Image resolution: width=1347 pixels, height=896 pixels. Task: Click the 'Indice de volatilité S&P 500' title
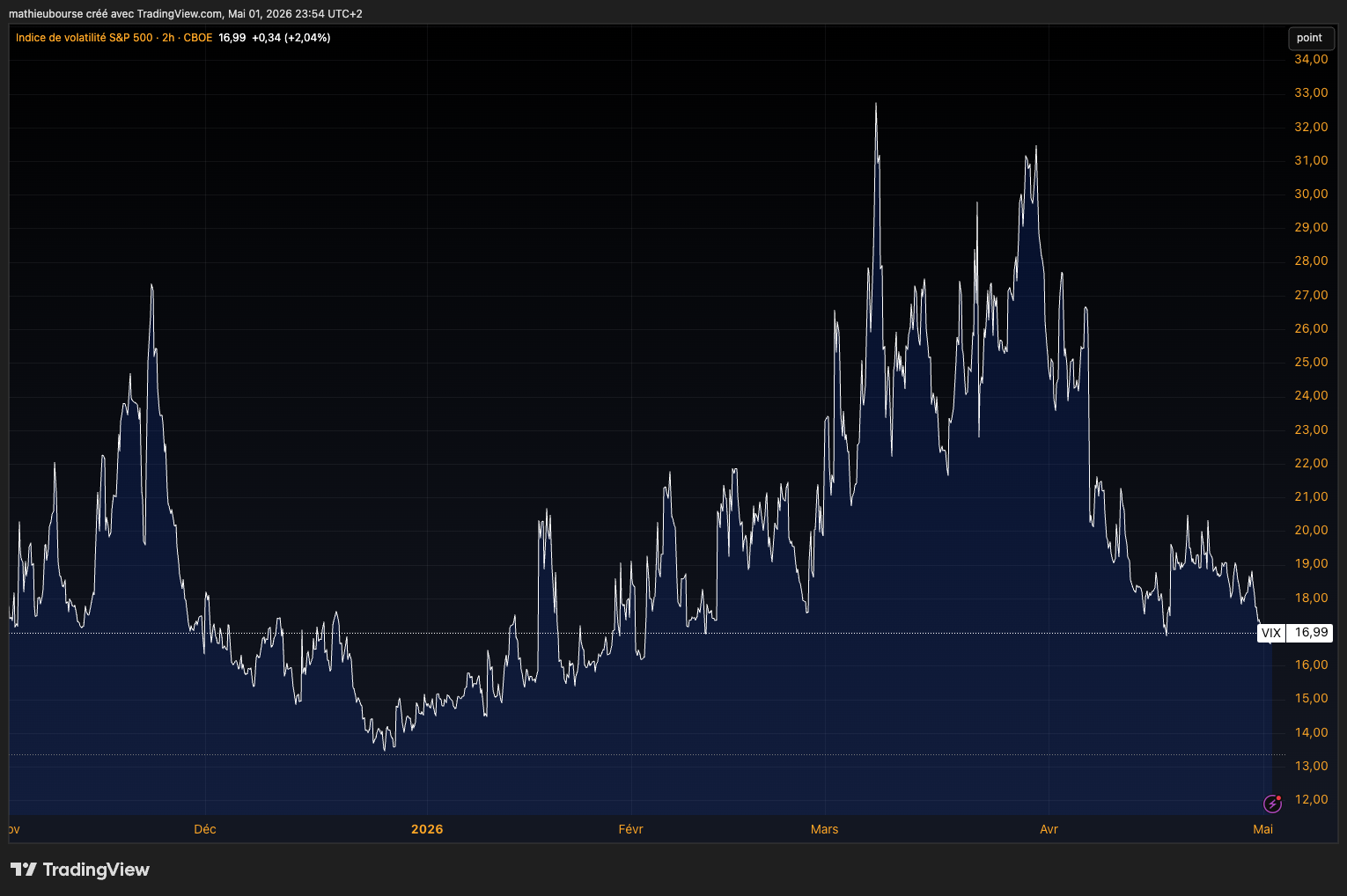pos(84,38)
